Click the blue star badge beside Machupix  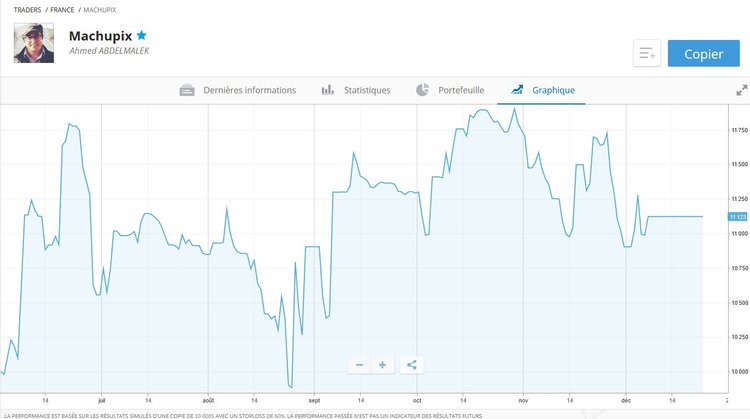pyautogui.click(x=141, y=35)
